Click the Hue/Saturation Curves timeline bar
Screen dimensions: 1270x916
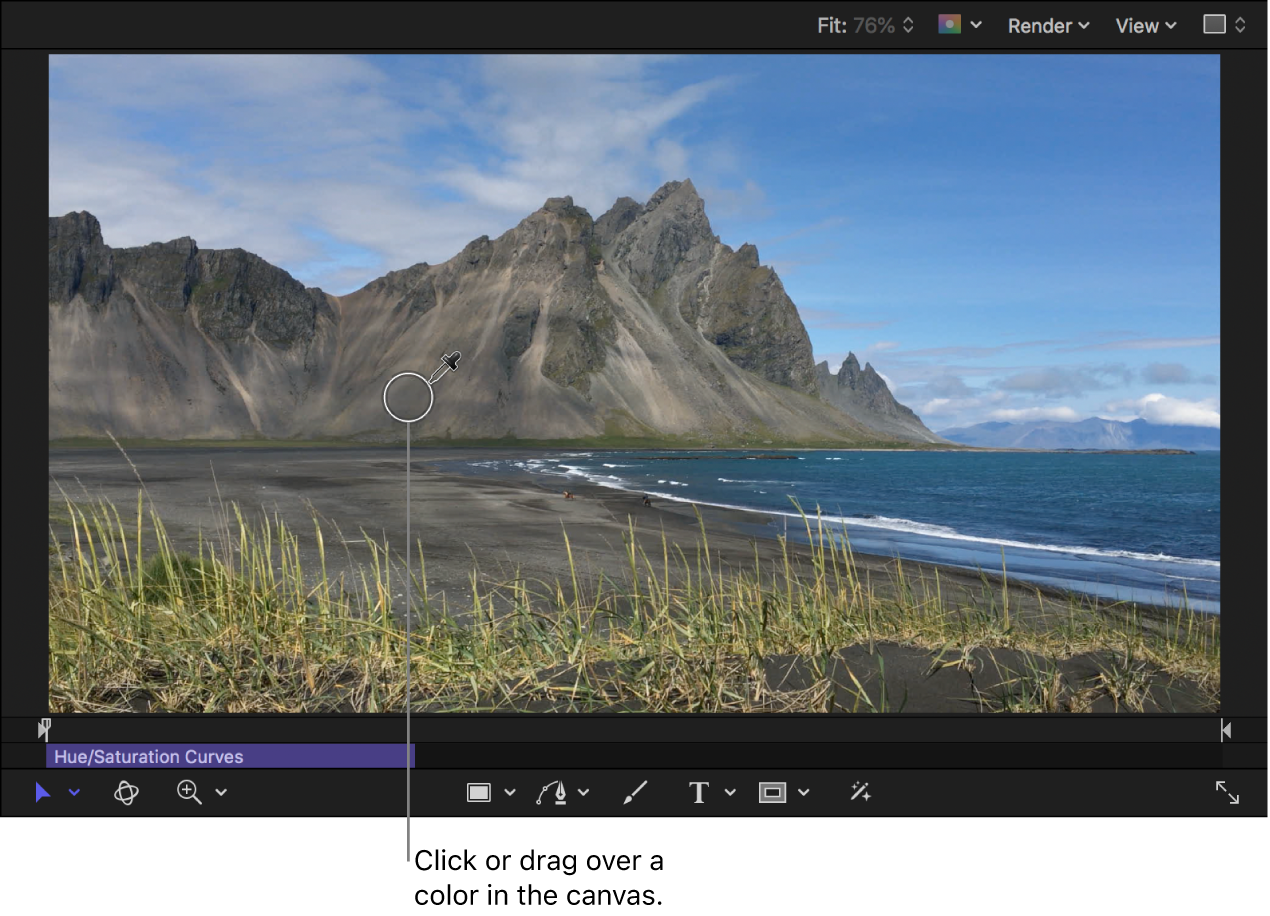pos(230,757)
